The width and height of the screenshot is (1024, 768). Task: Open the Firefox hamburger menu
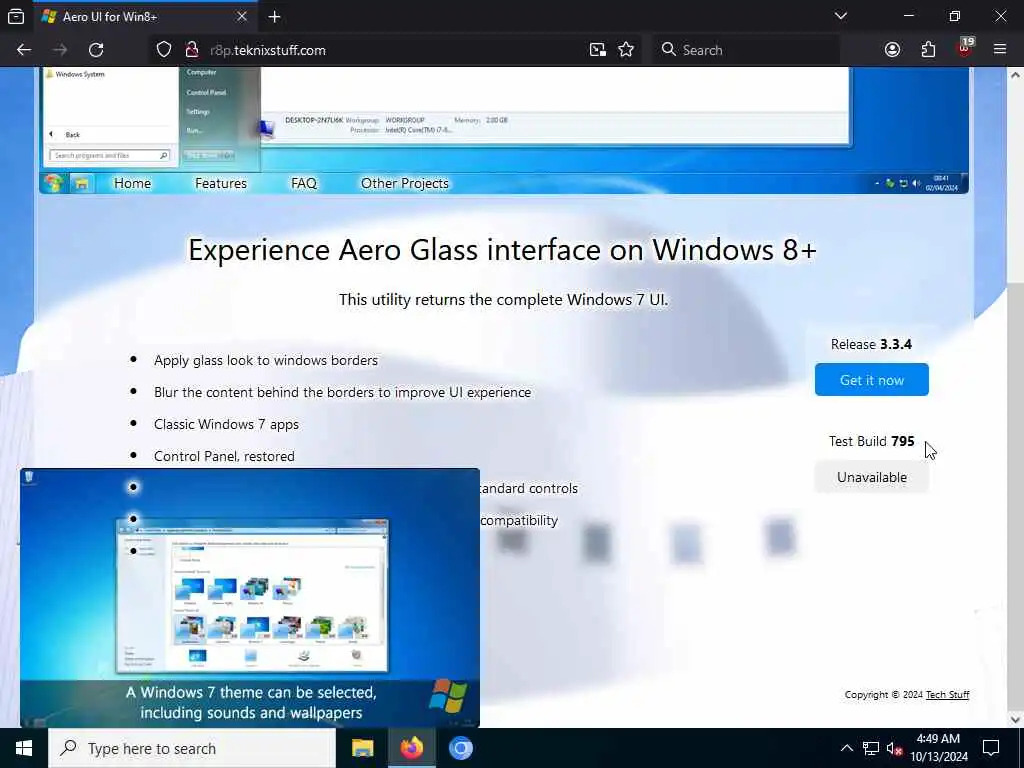(x=1000, y=50)
